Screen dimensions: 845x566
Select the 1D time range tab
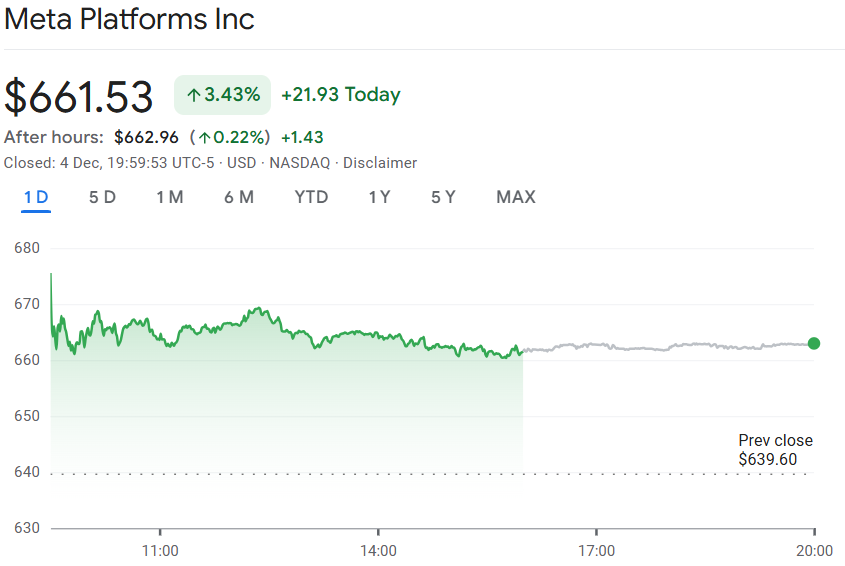point(36,197)
